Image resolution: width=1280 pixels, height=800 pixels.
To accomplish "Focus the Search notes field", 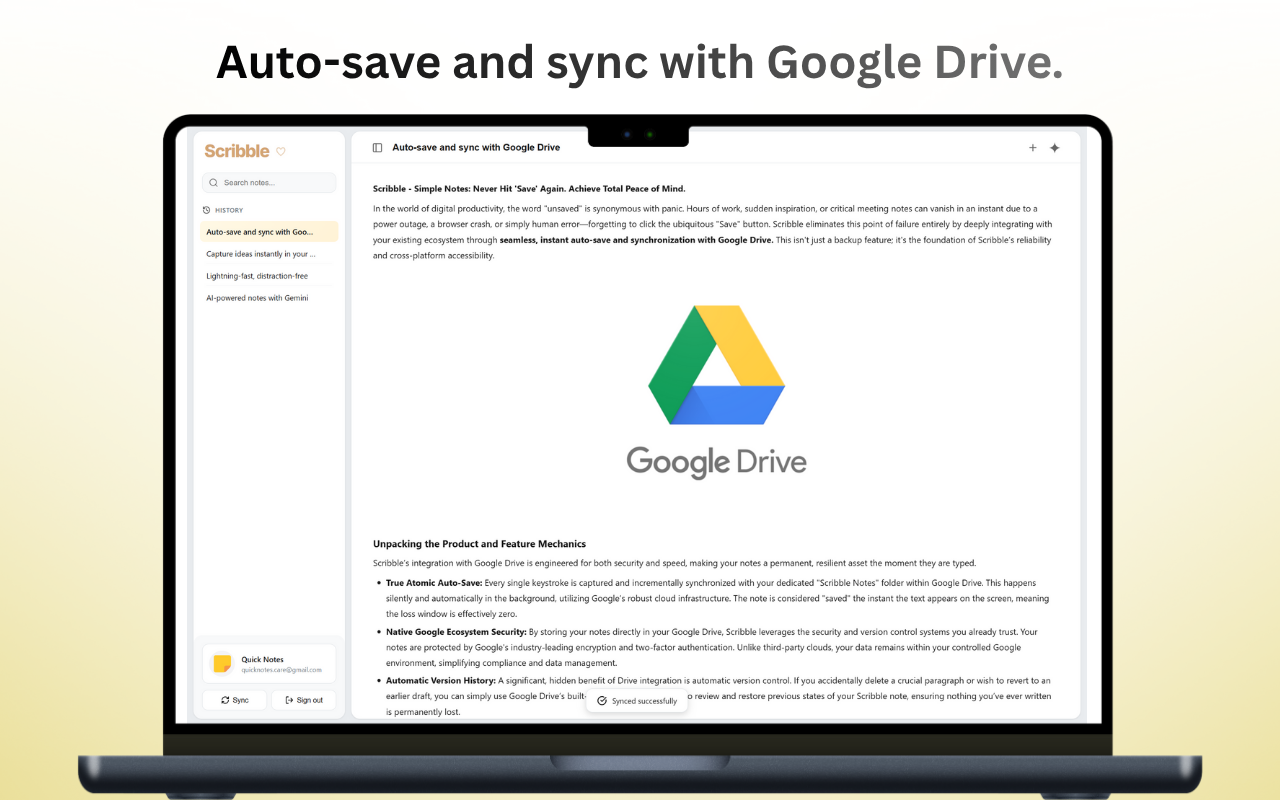I will click(275, 183).
